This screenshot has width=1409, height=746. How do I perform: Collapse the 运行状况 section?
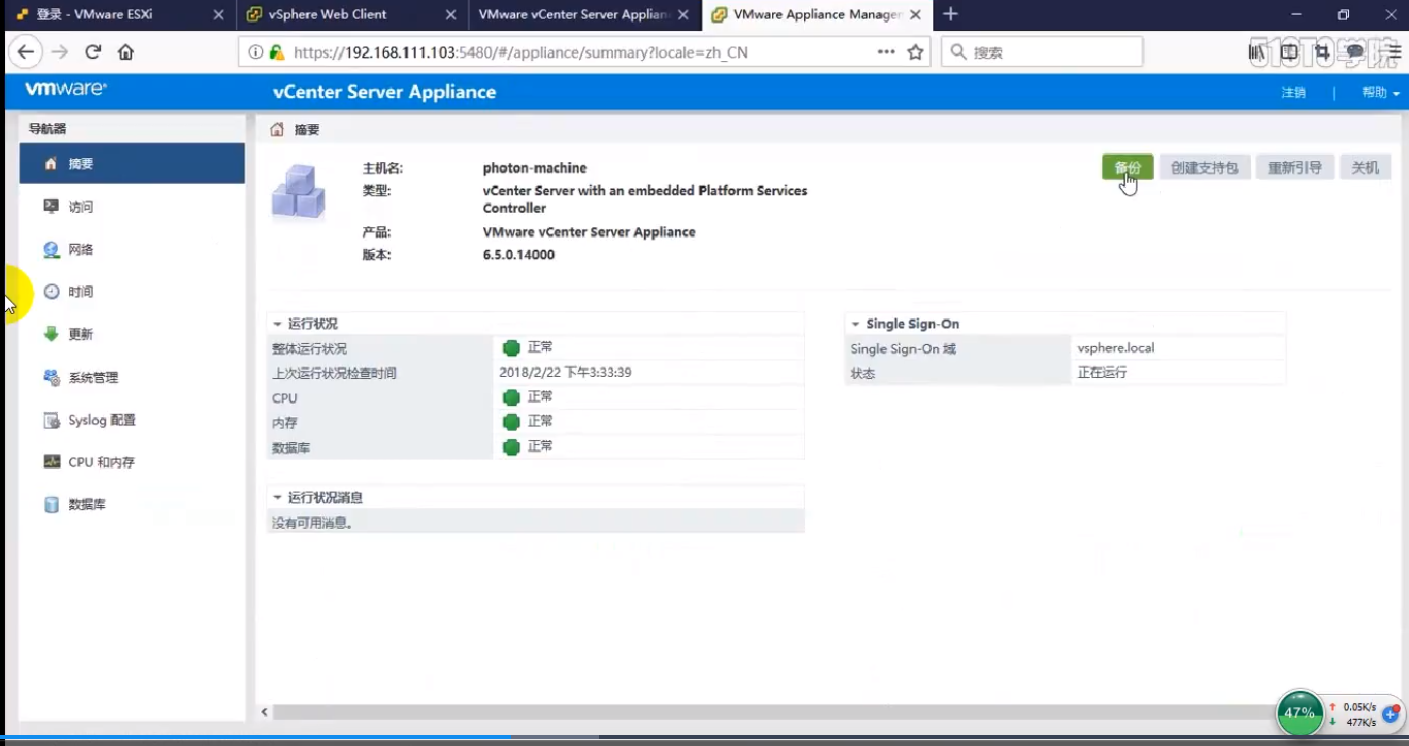click(x=277, y=324)
